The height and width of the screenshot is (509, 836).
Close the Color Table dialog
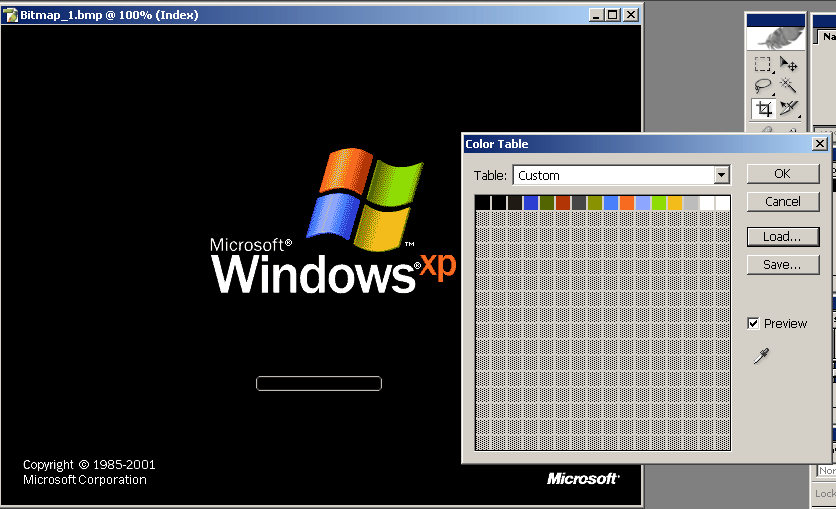(820, 143)
